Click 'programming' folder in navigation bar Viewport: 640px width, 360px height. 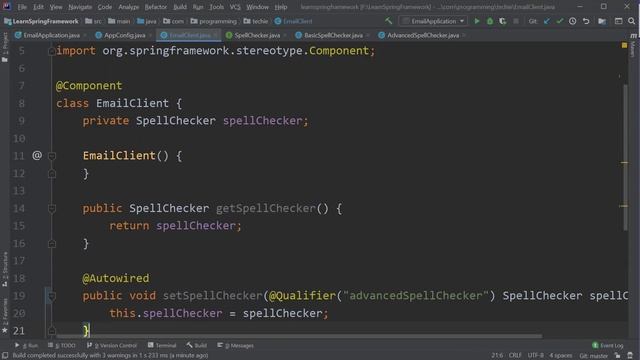(x=214, y=21)
